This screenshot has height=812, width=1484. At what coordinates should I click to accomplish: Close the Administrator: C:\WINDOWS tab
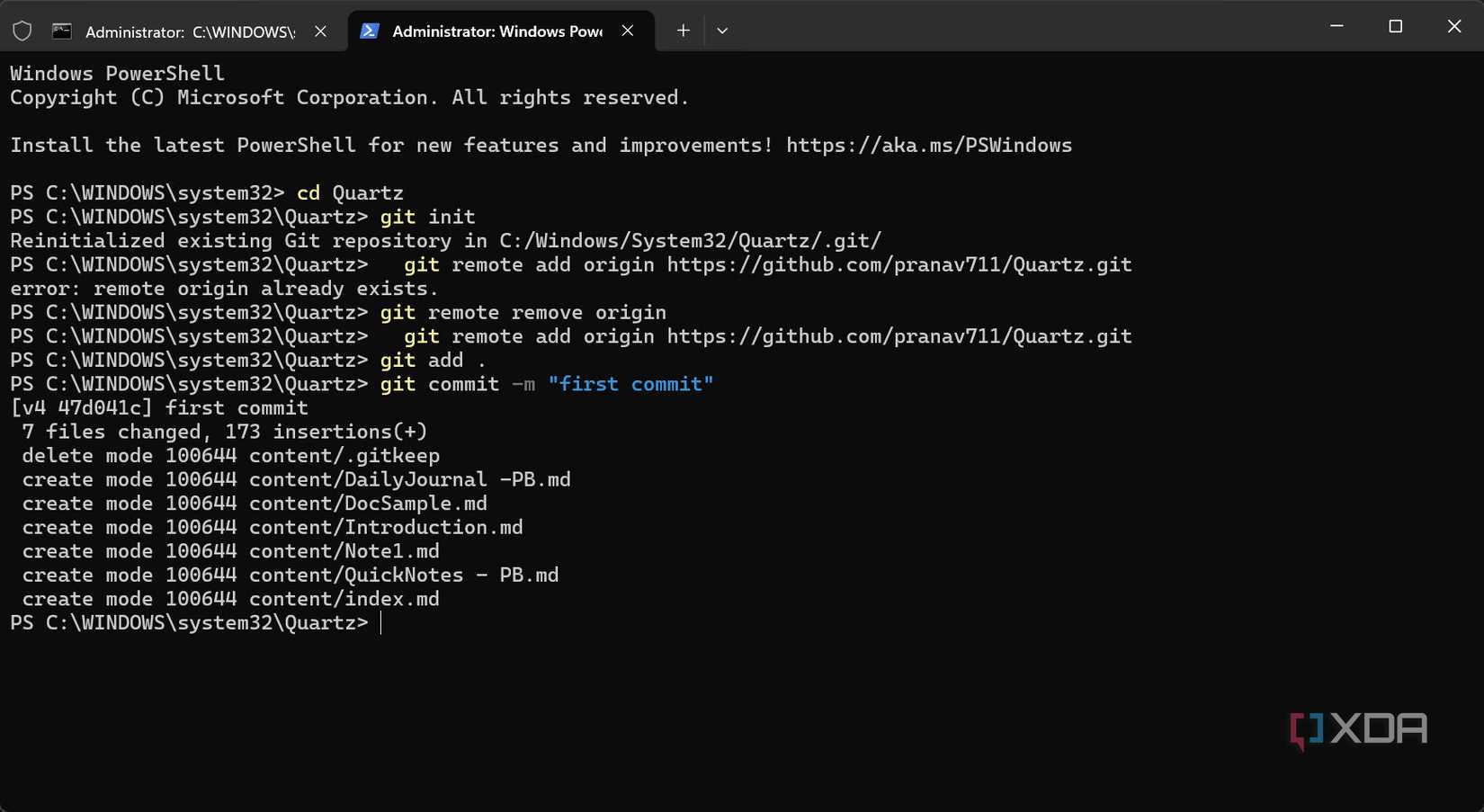pos(321,31)
